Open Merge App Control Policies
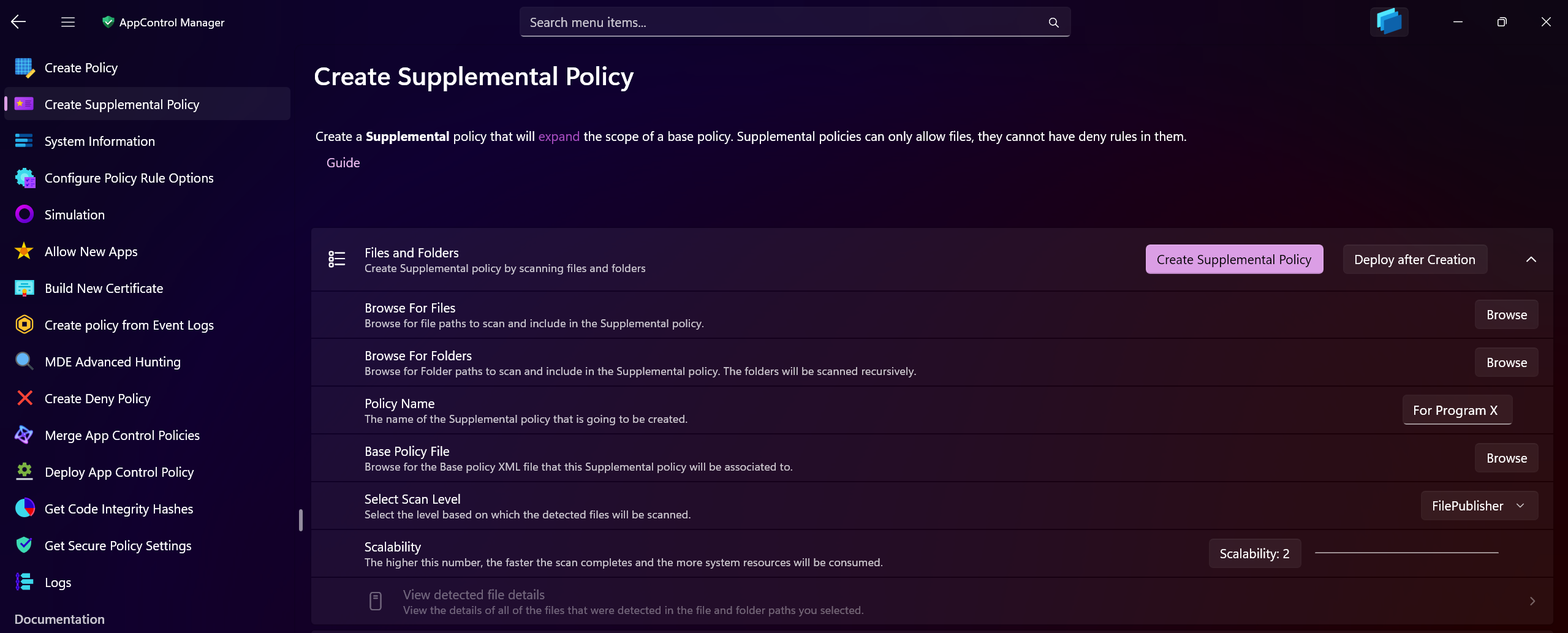This screenshot has height=633, width=1568. point(147,435)
